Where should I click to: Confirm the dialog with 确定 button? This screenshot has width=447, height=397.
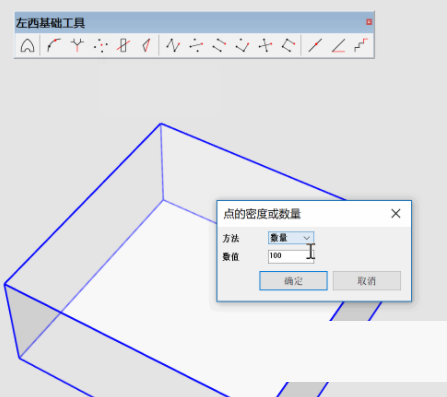click(293, 281)
